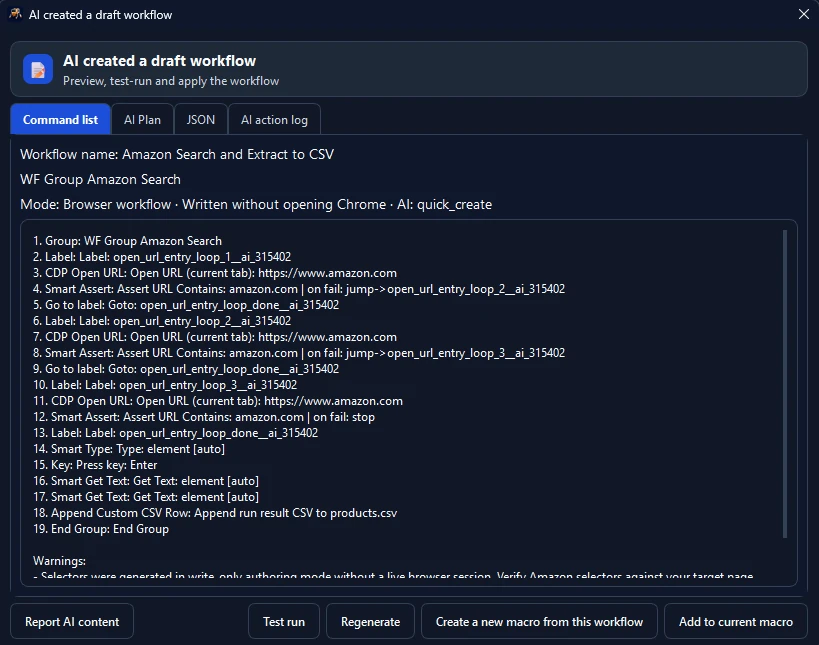The image size is (819, 645).
Task: Select step 1 Group: WF Group Amazon Search
Action: (127, 241)
